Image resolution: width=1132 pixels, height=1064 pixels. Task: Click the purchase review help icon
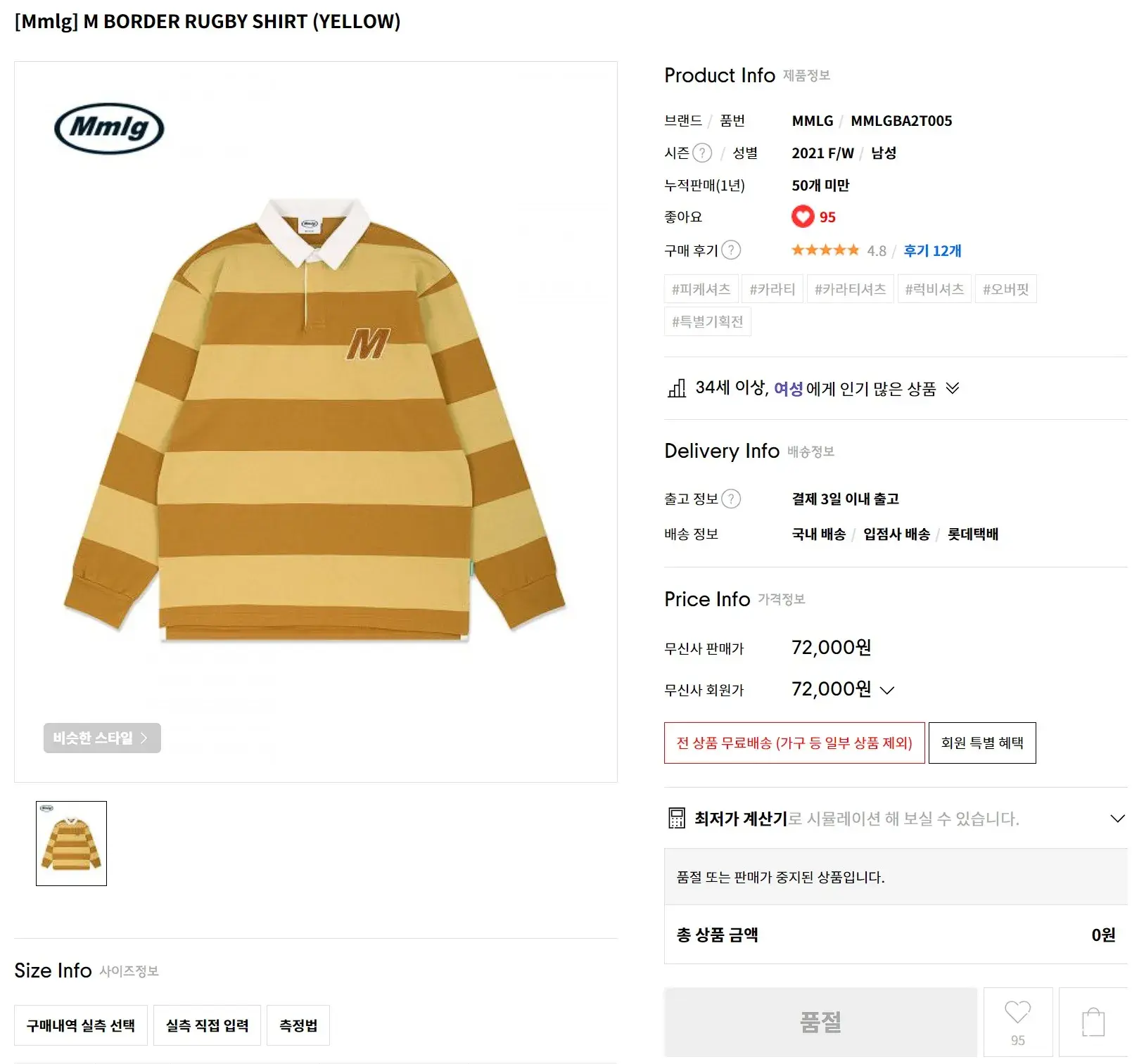click(731, 250)
